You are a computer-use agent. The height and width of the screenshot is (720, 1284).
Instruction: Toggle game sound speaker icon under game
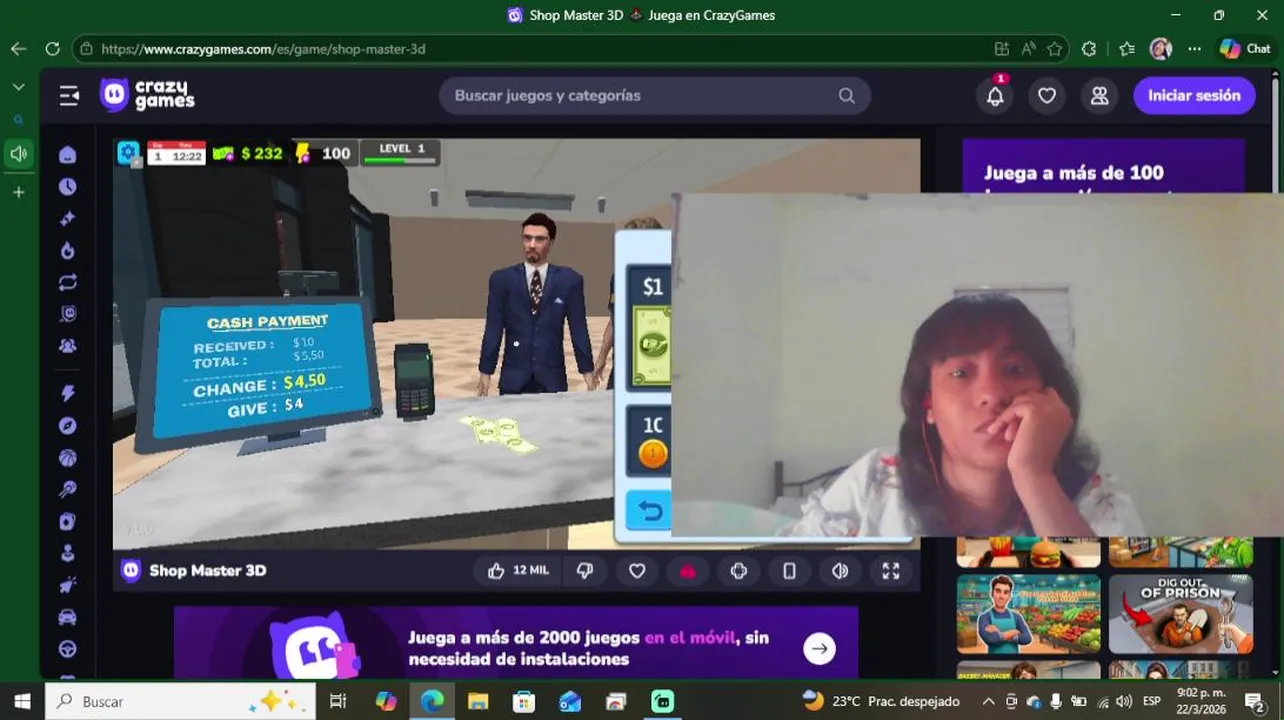840,571
